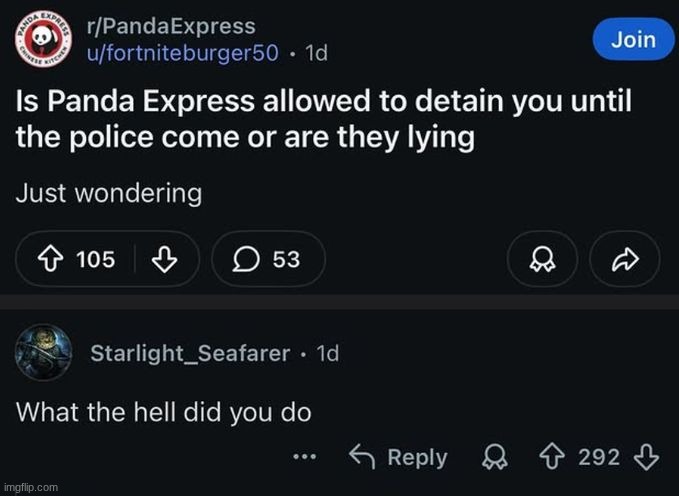Image resolution: width=679 pixels, height=496 pixels.
Task: Open the comment's three-dot options menu
Action: [304, 458]
